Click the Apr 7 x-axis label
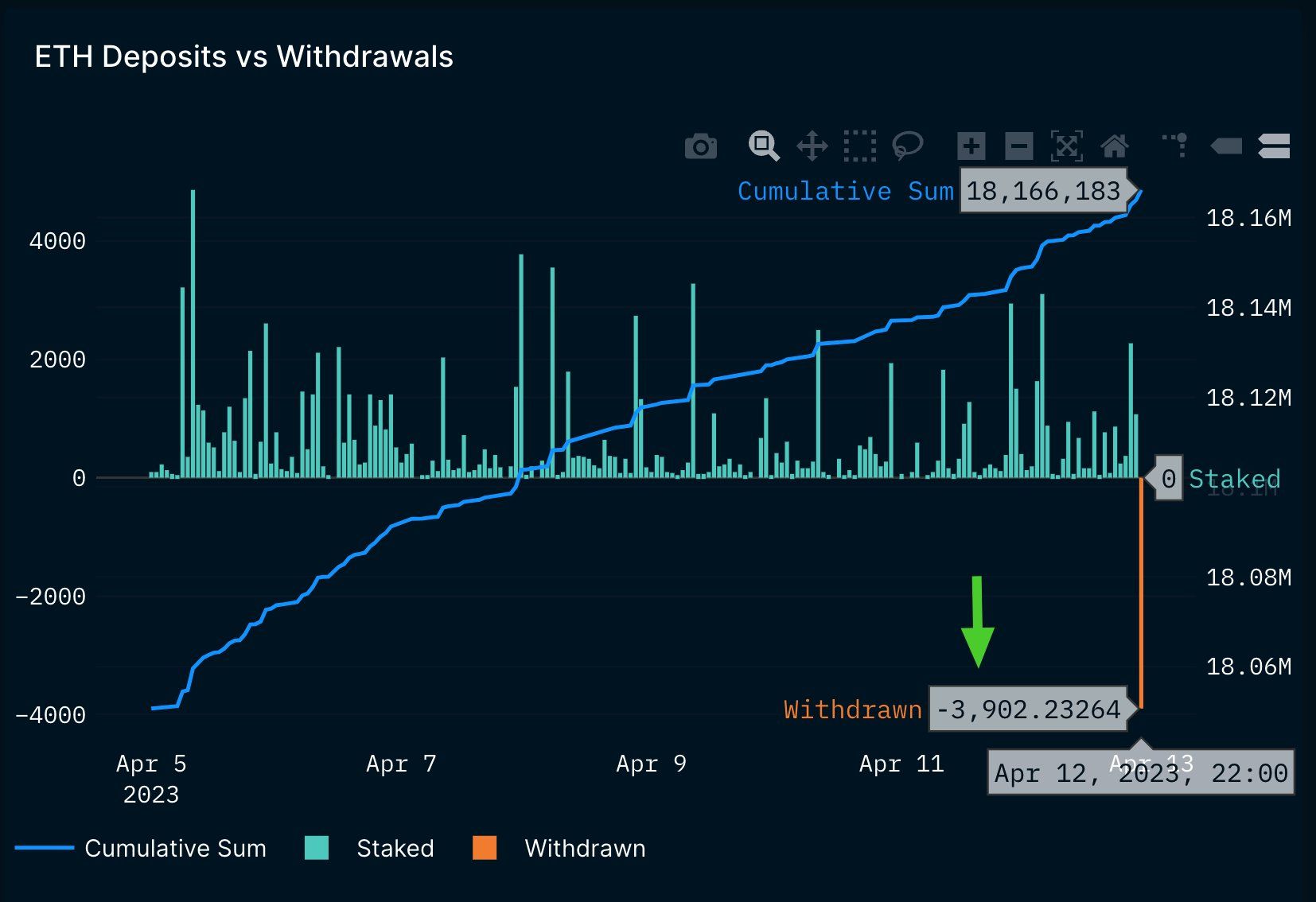 (x=401, y=764)
